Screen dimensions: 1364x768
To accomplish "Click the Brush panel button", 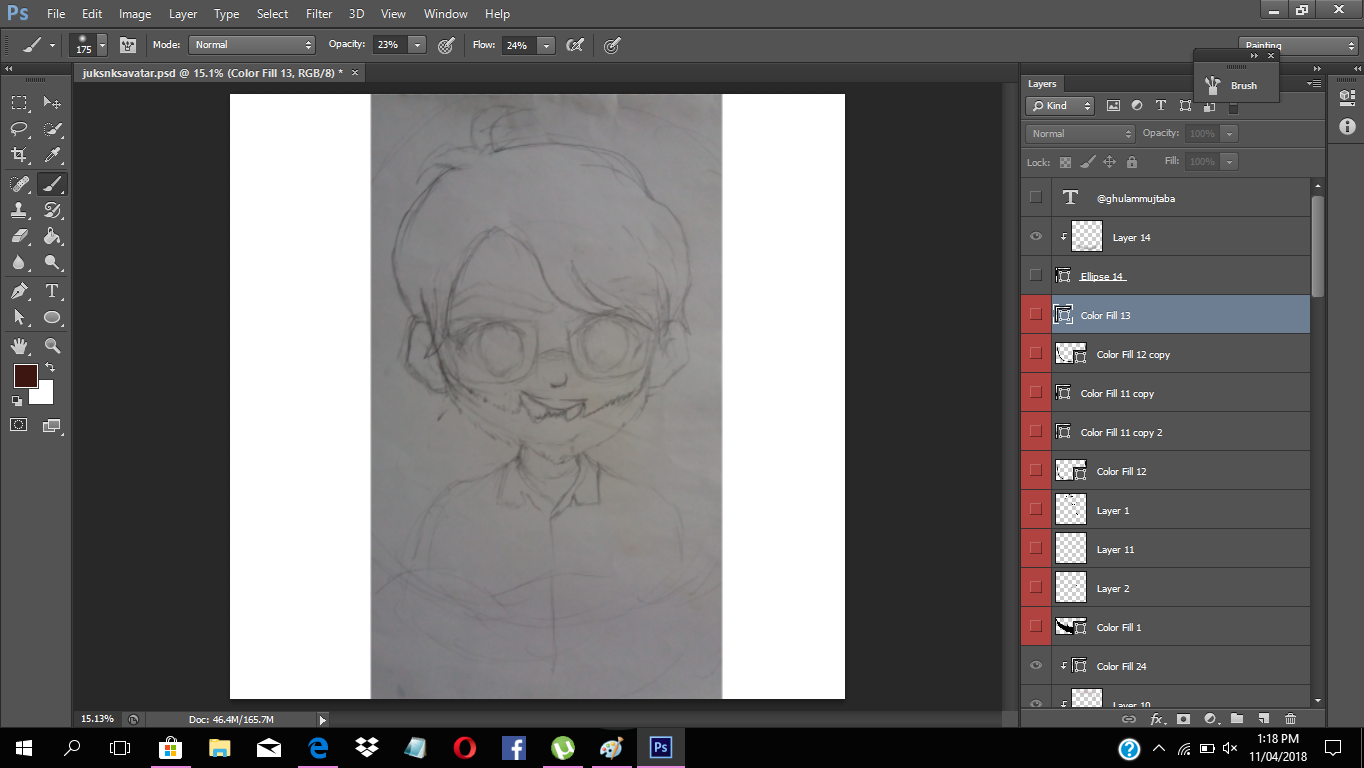I will (1232, 86).
